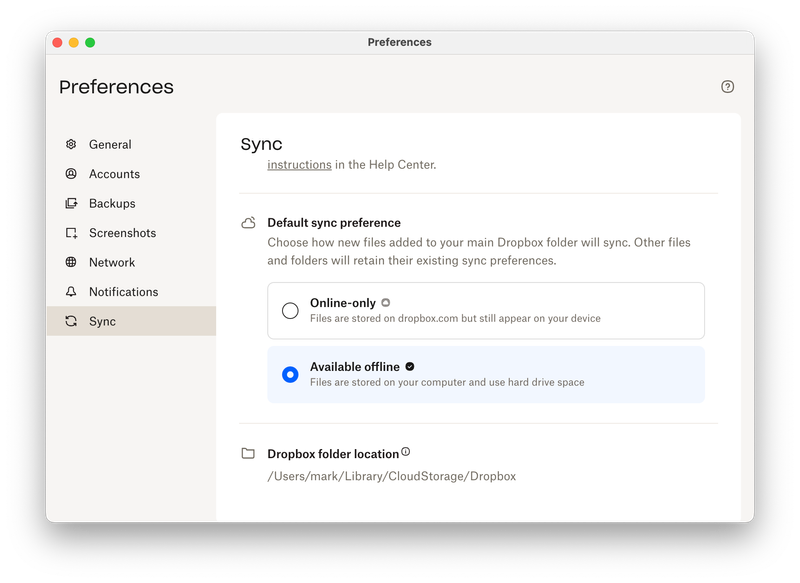Click the folder icon beside Dropbox folder location

(248, 453)
